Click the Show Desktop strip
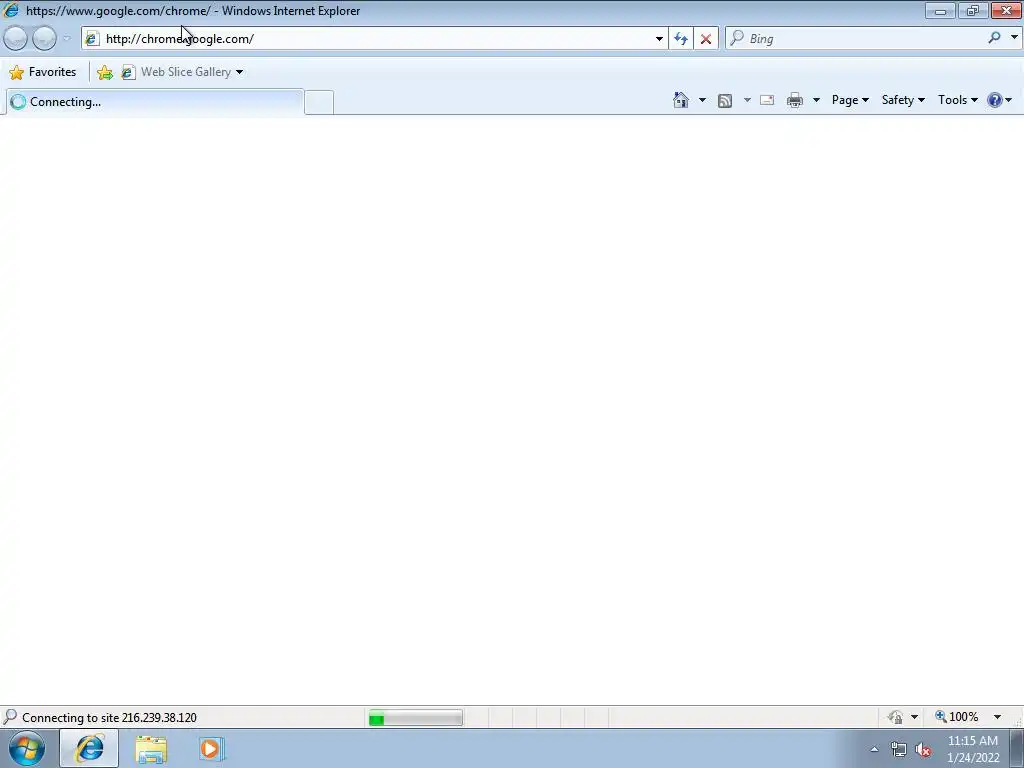 [1017, 749]
